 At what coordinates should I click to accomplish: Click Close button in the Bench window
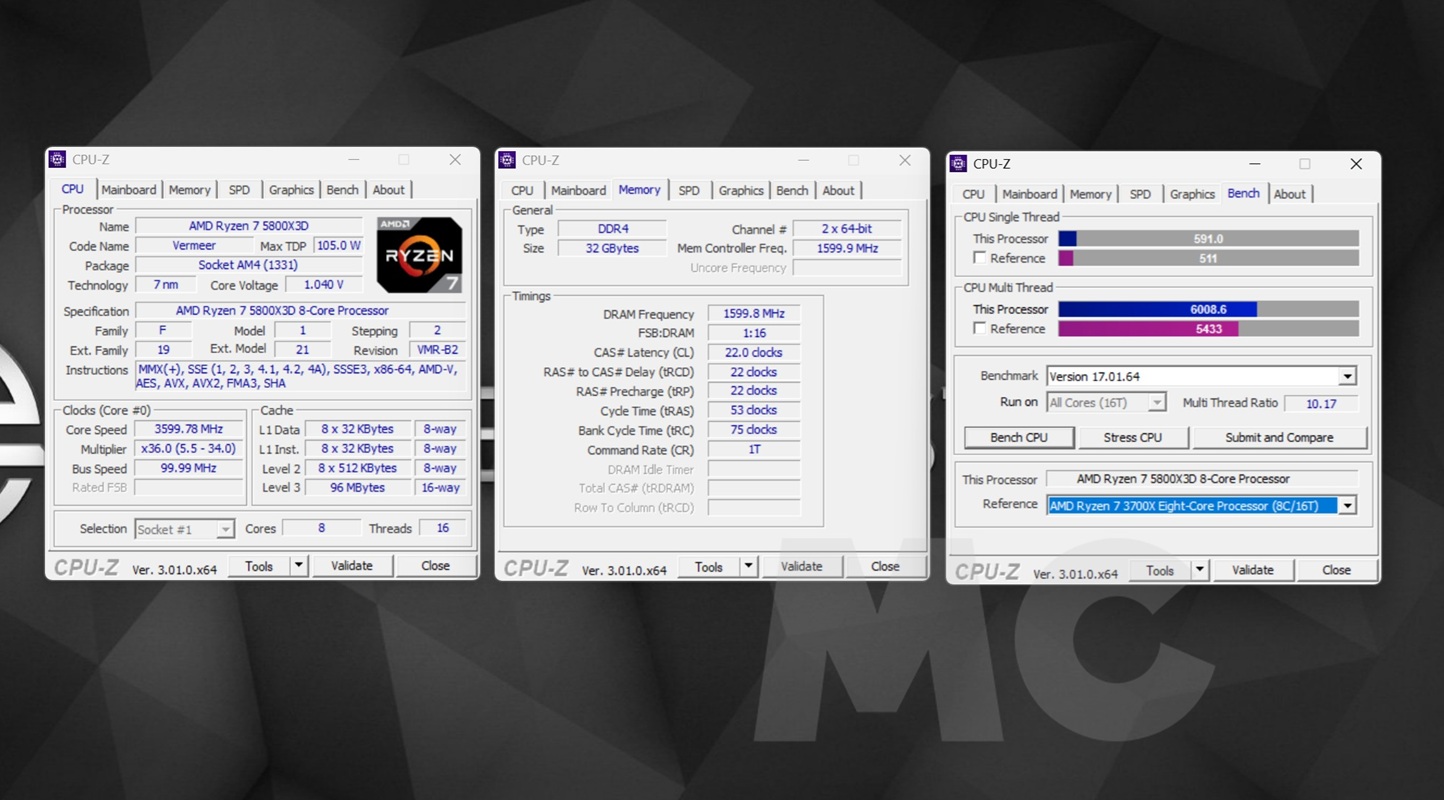click(1336, 571)
